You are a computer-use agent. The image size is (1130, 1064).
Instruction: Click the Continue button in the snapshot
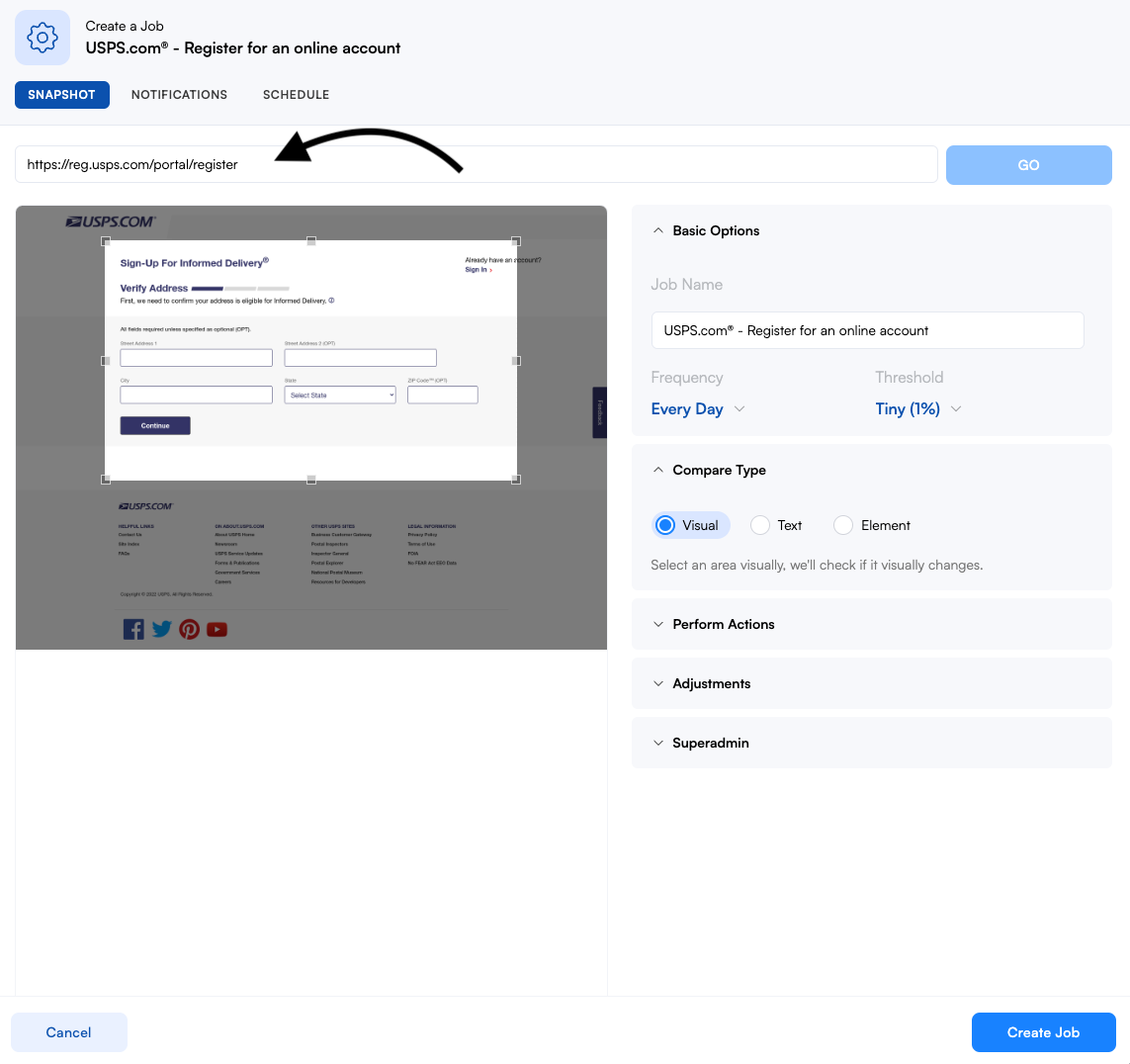tap(155, 425)
